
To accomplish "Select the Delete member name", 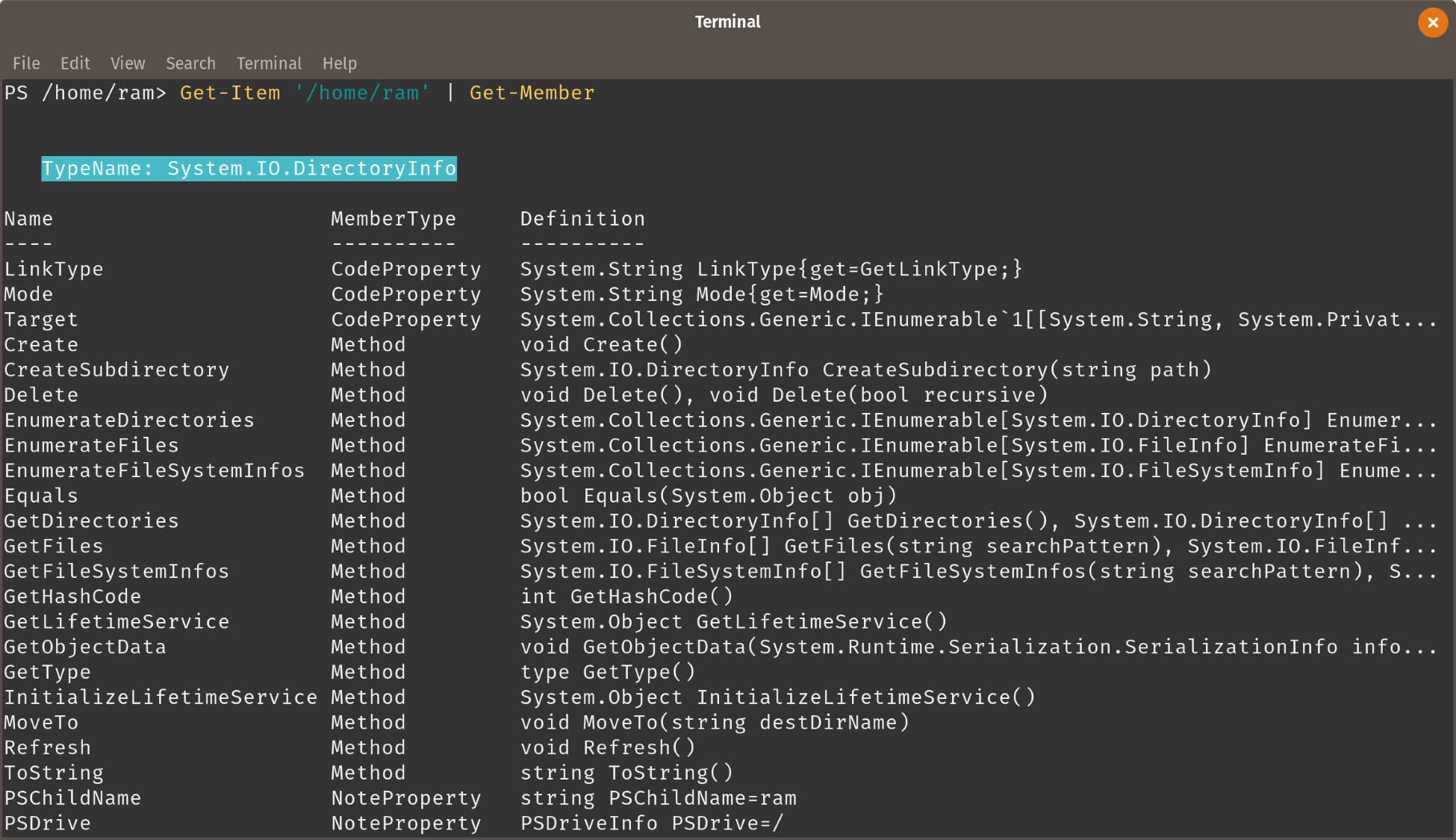I will point(41,395).
